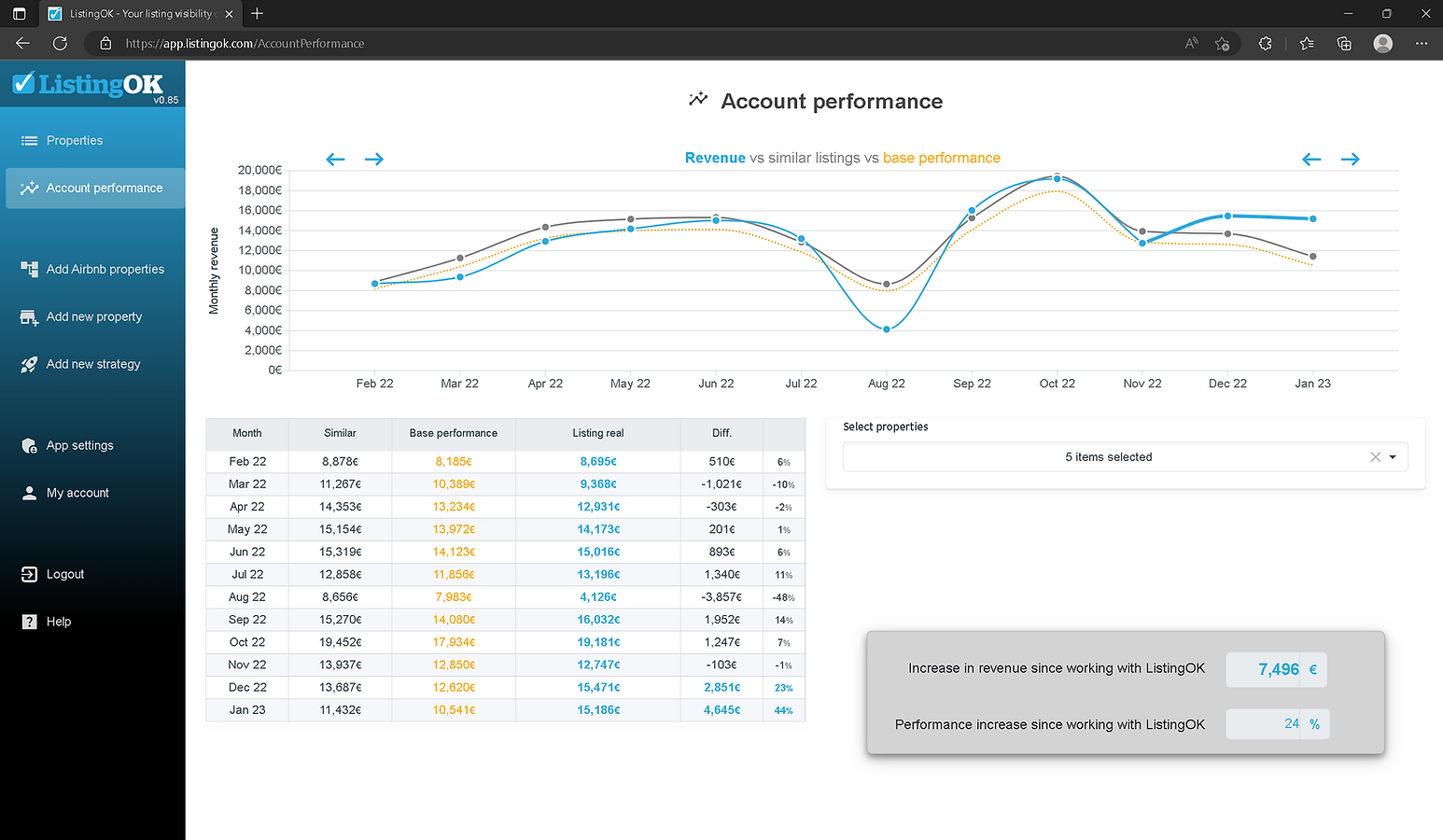Click the My account person icon
Screen dimensions: 1443x840
click(x=29, y=493)
